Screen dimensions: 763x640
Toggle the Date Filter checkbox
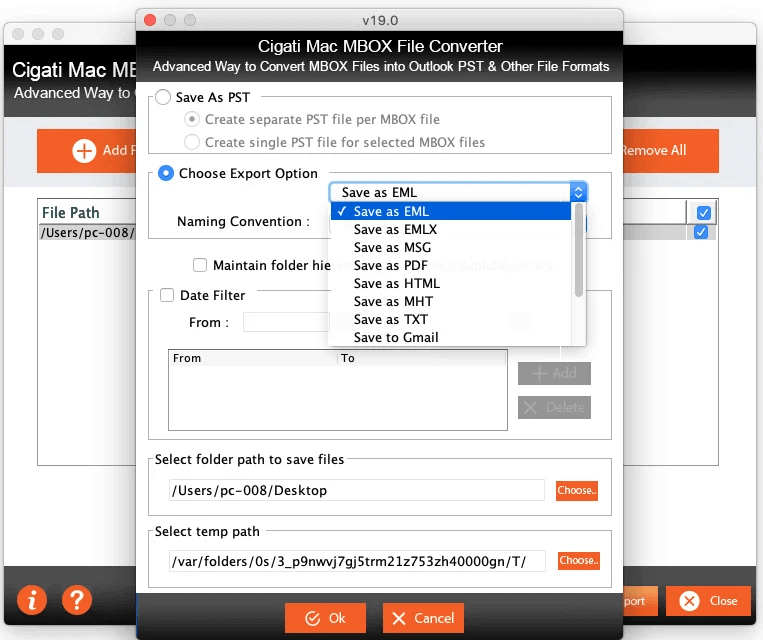point(167,295)
